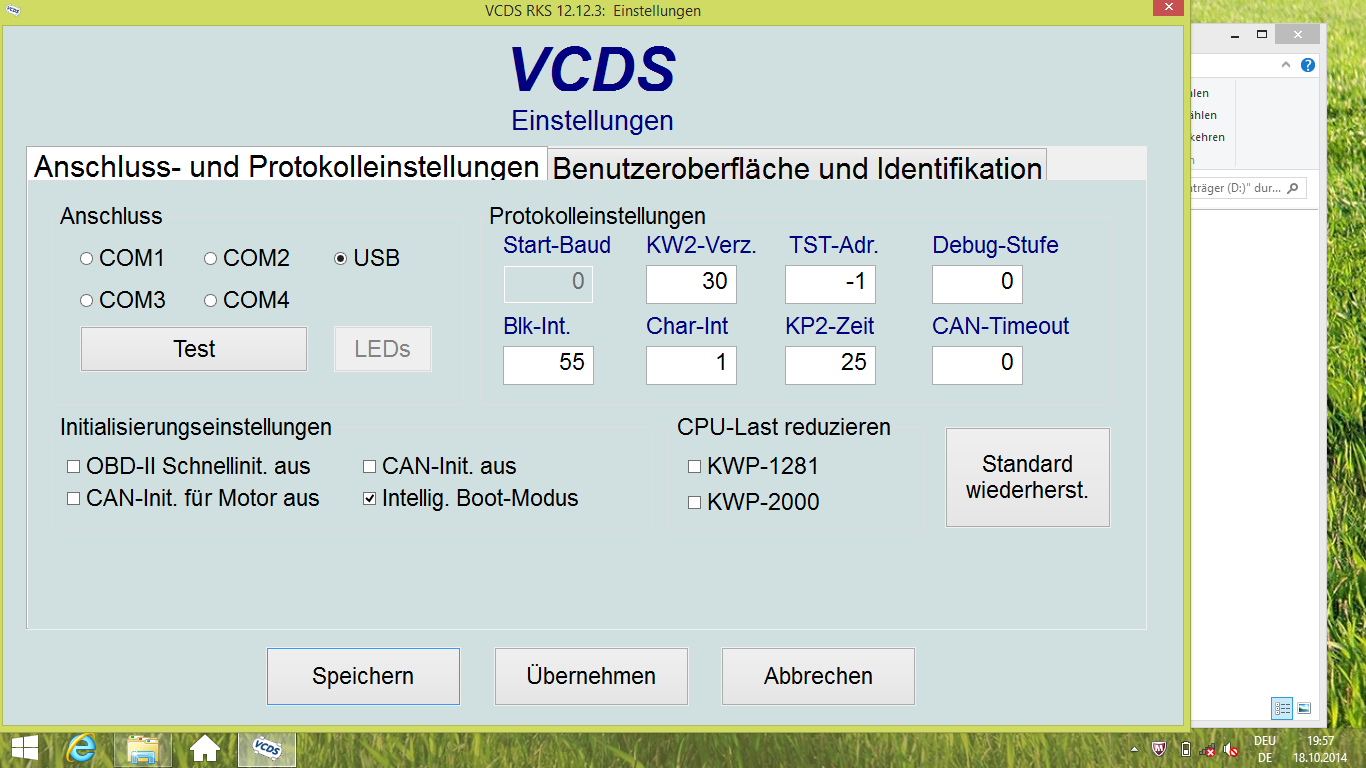Click Standard wiederherst. button
The height and width of the screenshot is (768, 1366).
tap(1027, 477)
